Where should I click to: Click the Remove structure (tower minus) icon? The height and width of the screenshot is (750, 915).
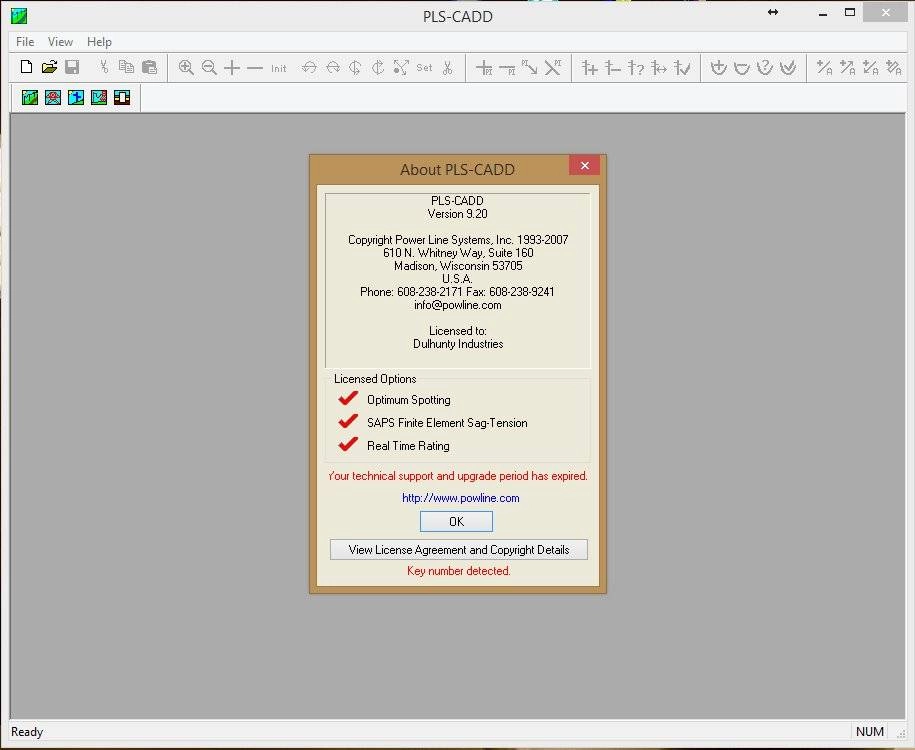point(613,68)
